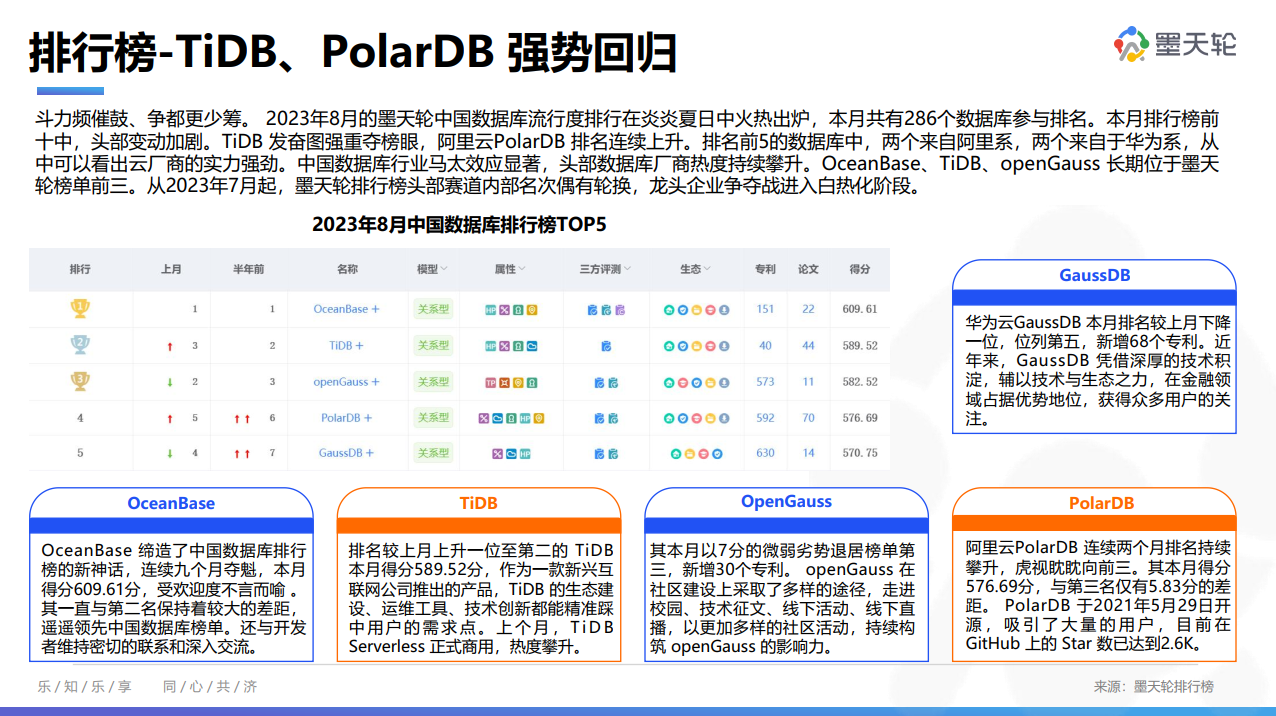Click the orange shield attribute icon in OceanBase row
1276x716 pixels.
point(532,310)
